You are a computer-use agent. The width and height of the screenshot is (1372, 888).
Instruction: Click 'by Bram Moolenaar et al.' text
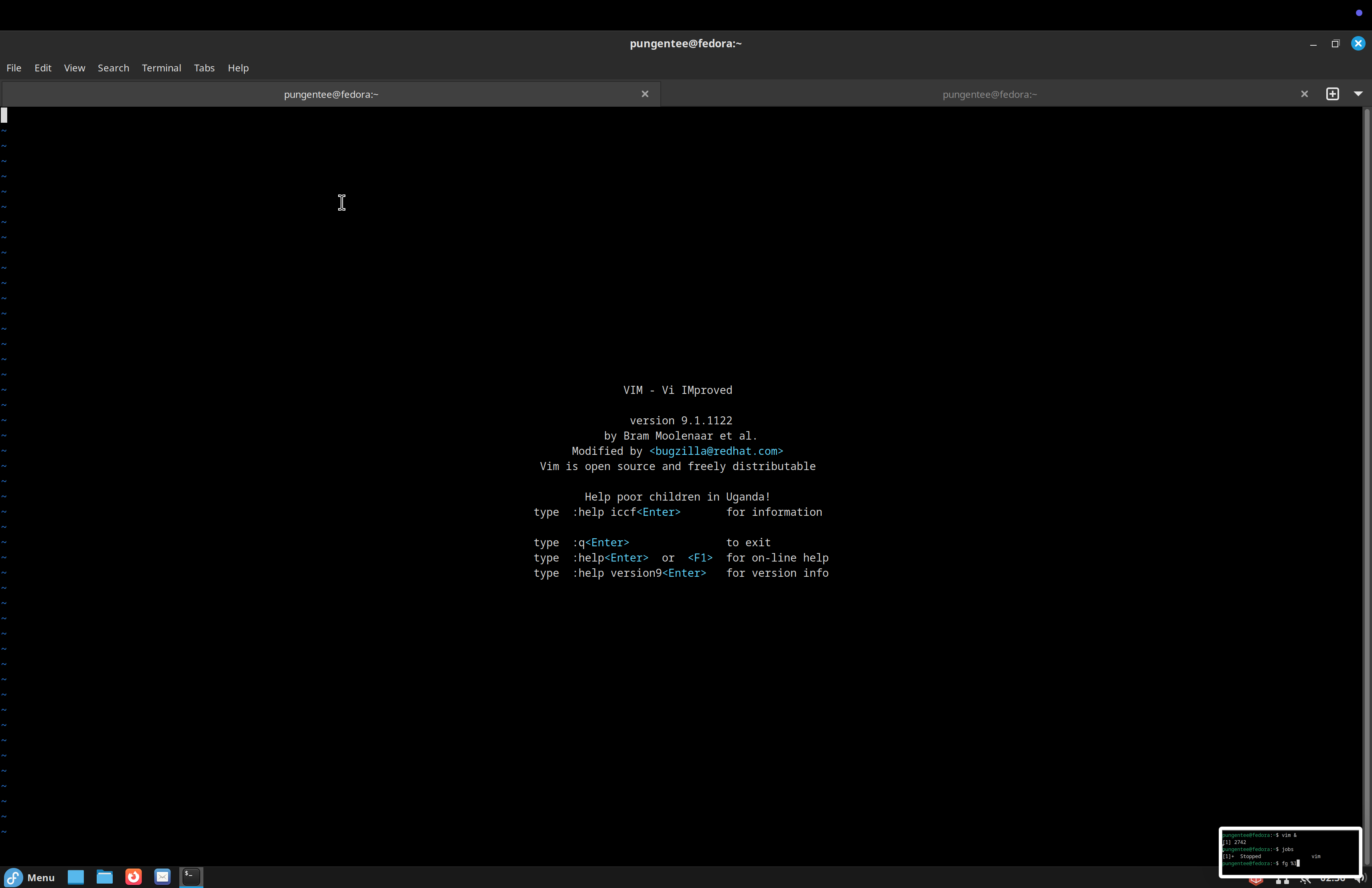tap(680, 436)
